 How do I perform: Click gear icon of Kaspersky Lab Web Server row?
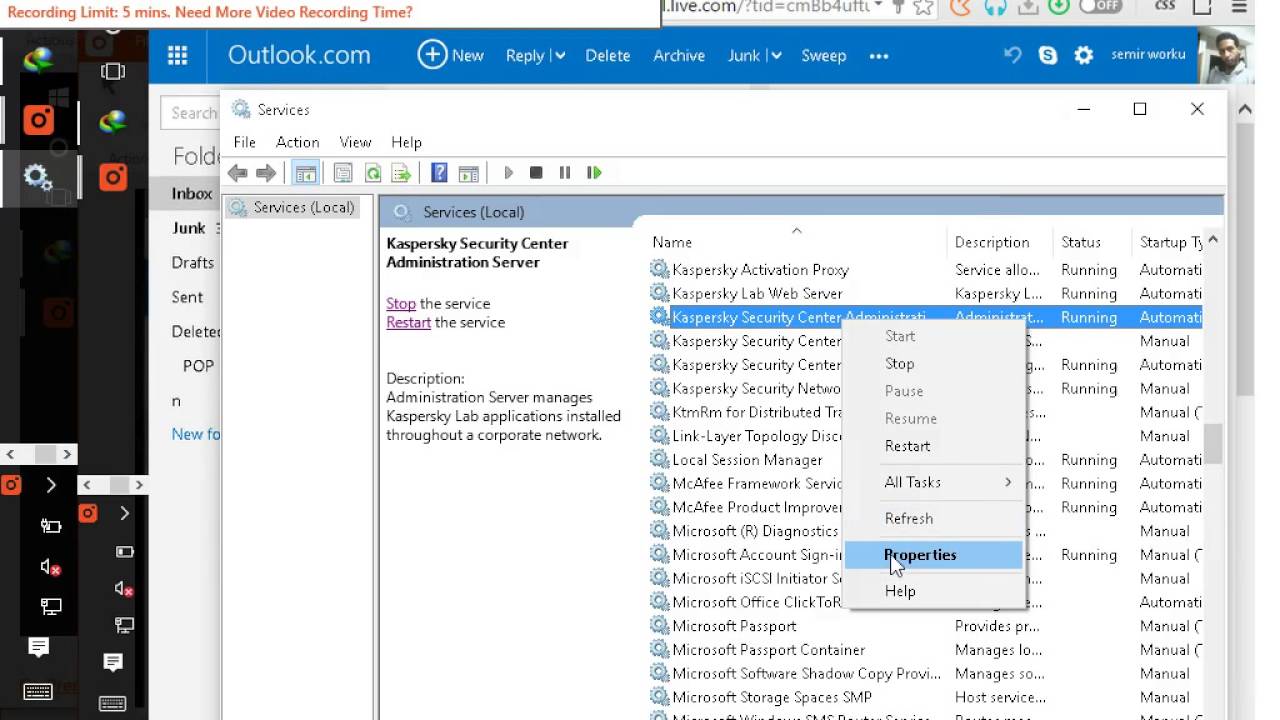coord(659,293)
